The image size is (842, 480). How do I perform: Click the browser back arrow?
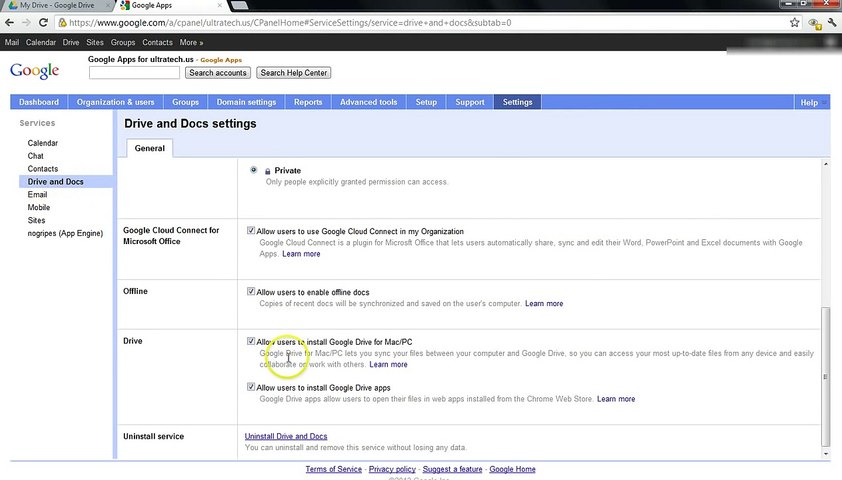(x=9, y=23)
